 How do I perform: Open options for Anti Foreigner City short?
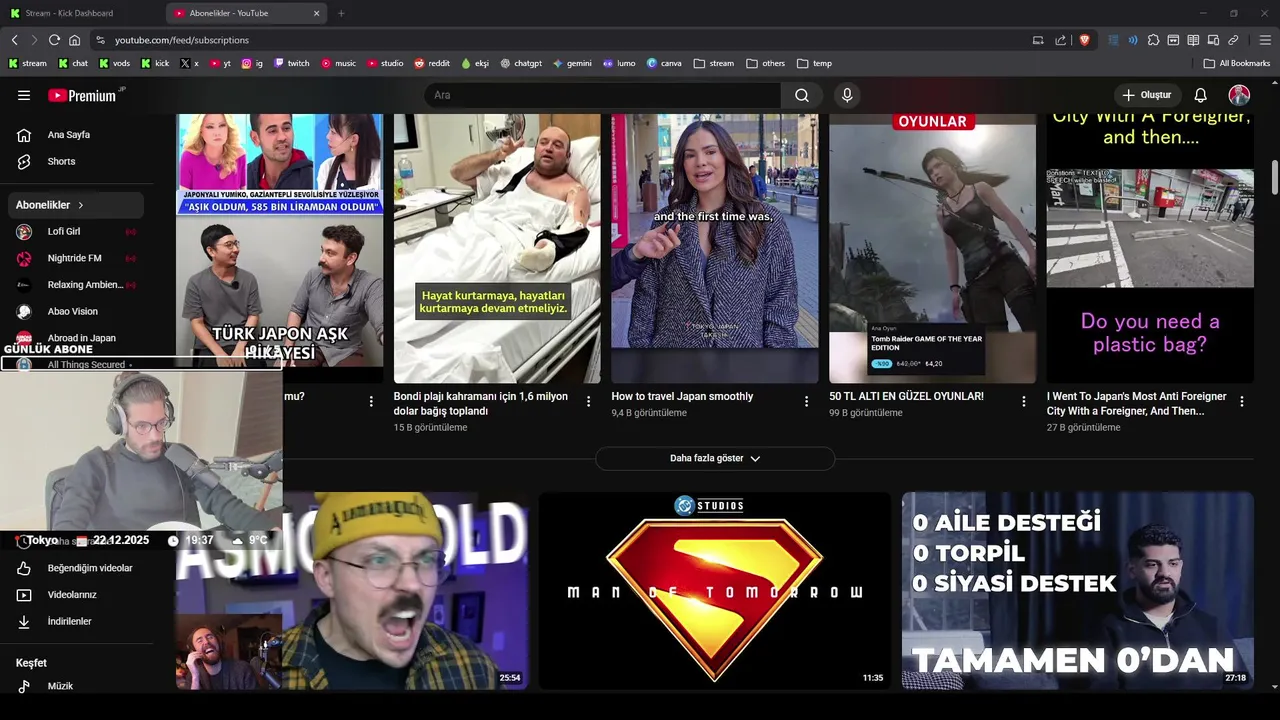point(1242,401)
